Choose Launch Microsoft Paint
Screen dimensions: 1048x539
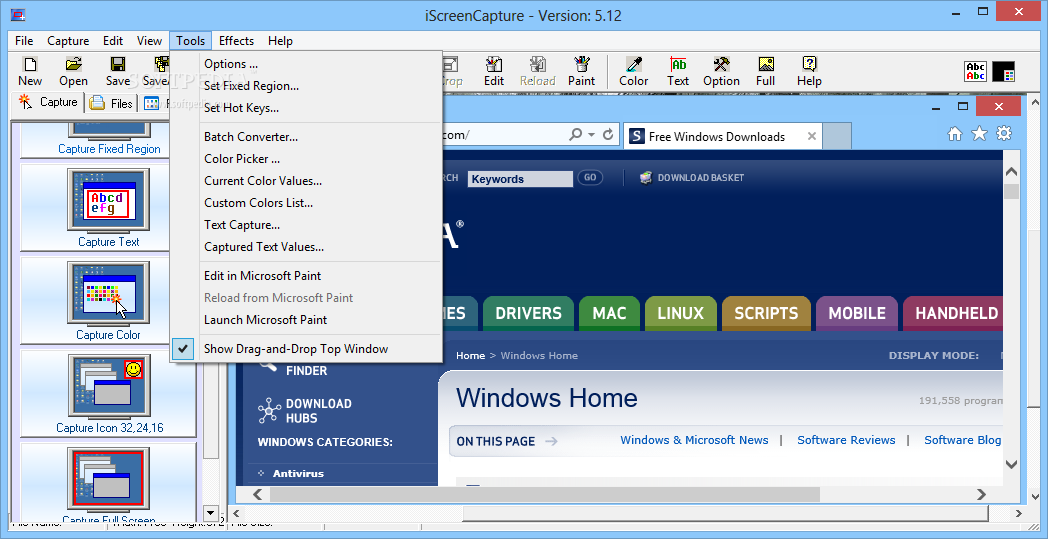(306, 320)
